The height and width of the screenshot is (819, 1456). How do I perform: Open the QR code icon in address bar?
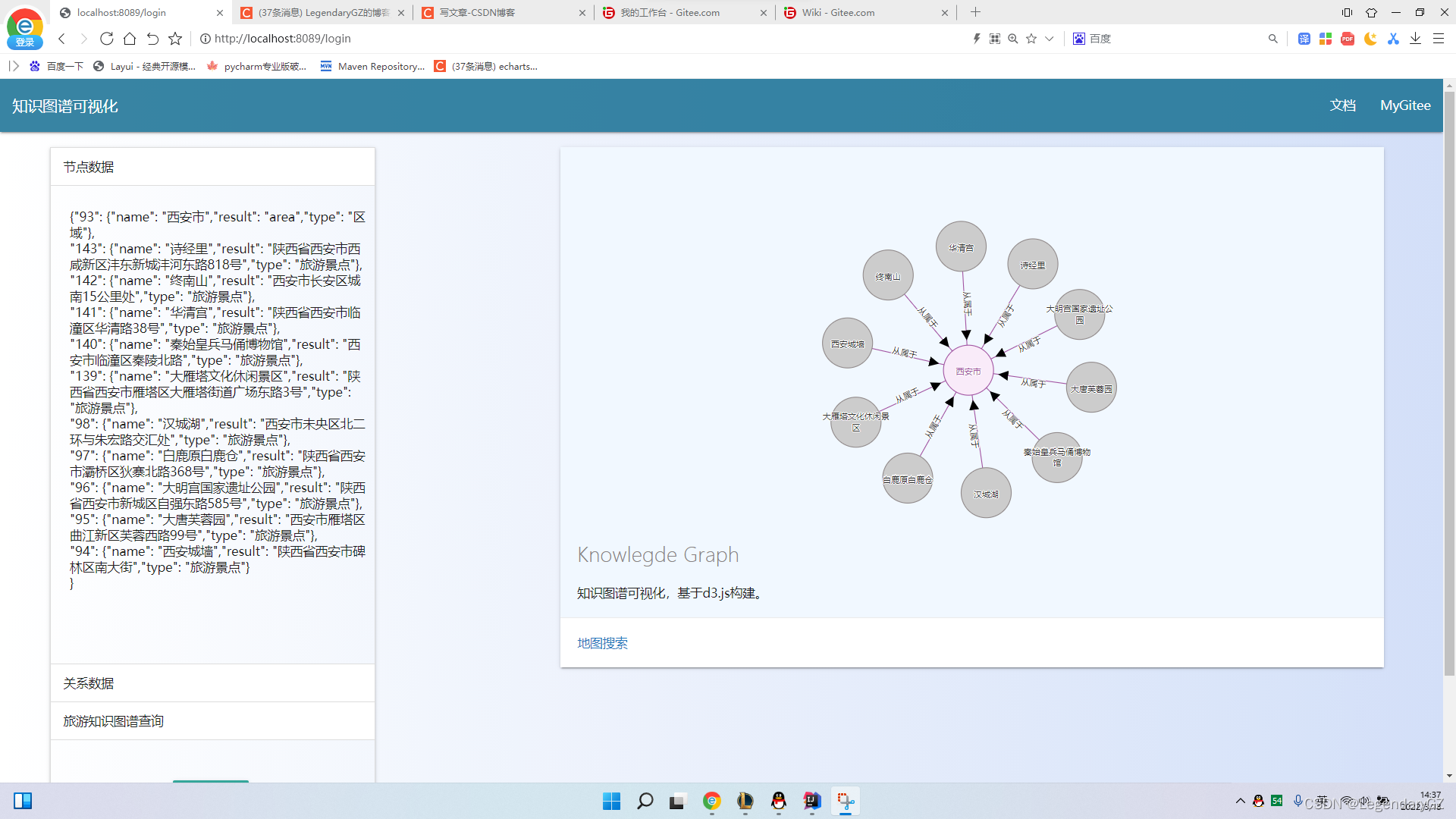(x=995, y=39)
